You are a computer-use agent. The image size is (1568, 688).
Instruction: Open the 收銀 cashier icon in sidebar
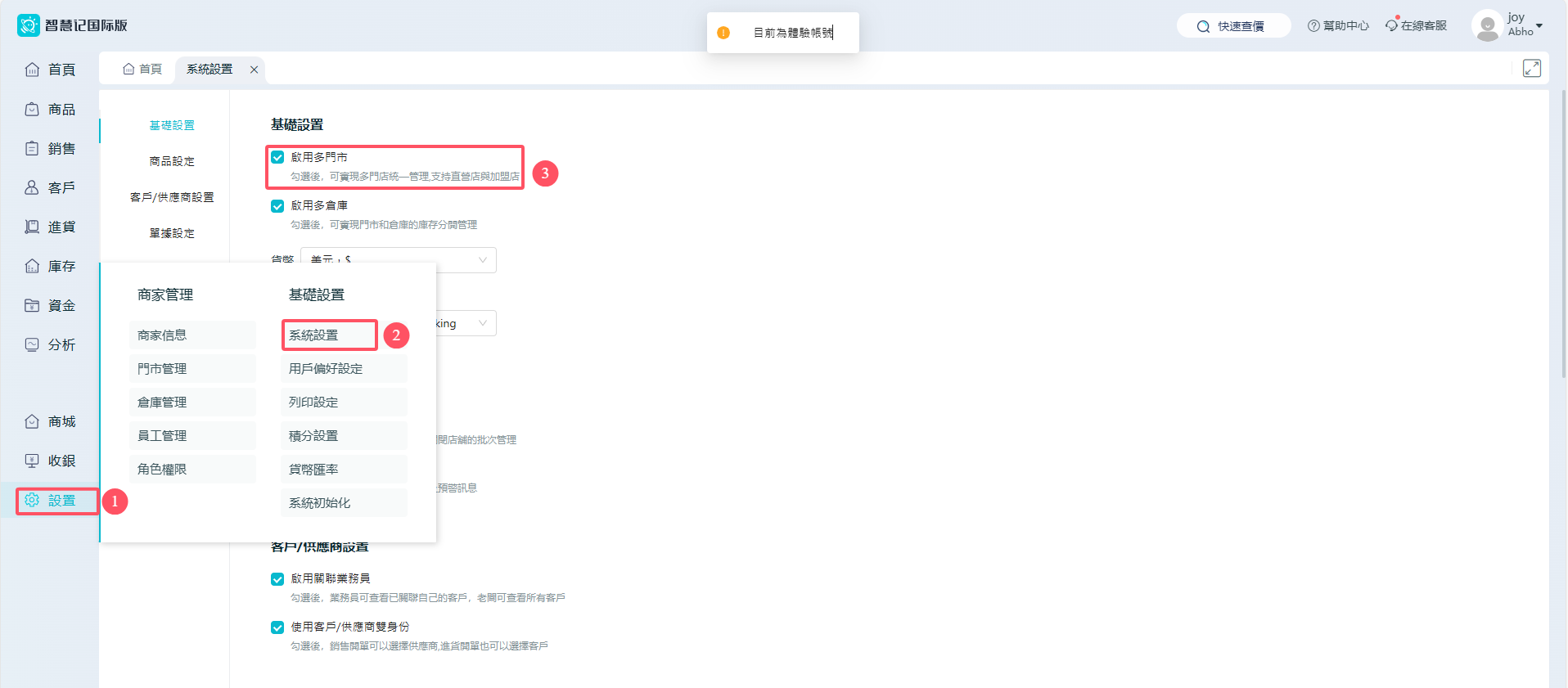tap(32, 461)
